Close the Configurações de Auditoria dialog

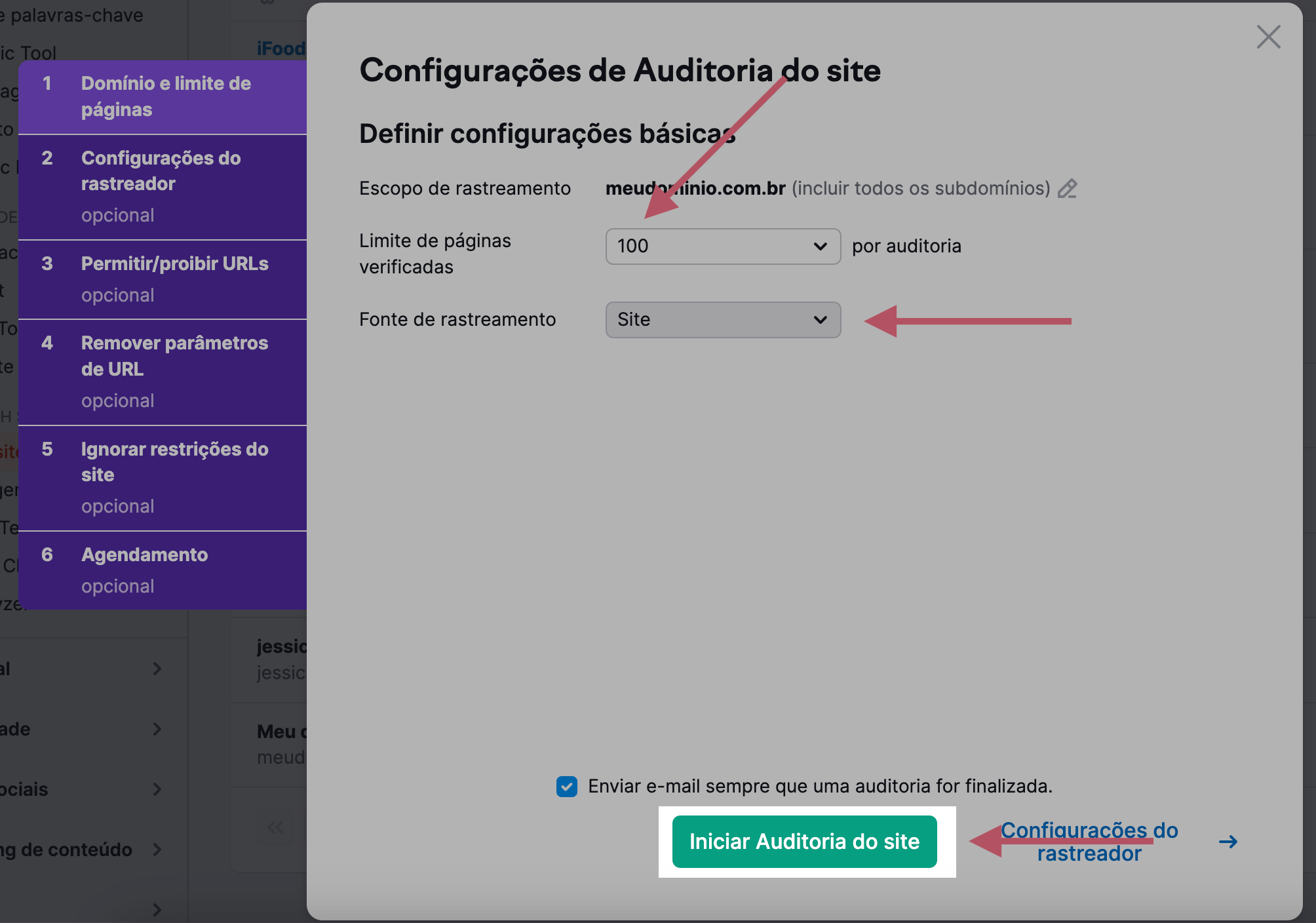point(1268,37)
